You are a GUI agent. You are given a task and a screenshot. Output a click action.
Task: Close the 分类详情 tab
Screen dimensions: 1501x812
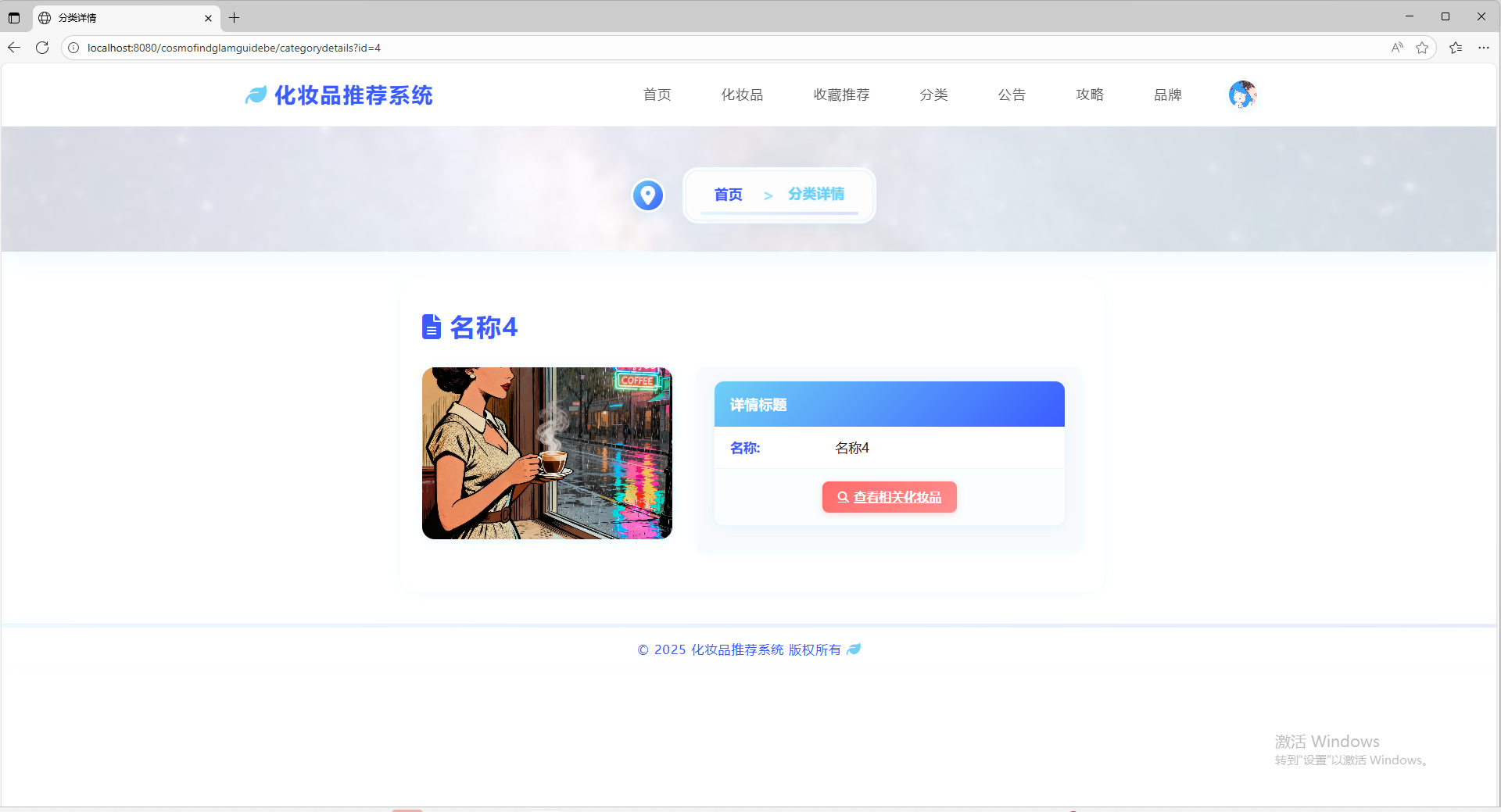click(208, 18)
